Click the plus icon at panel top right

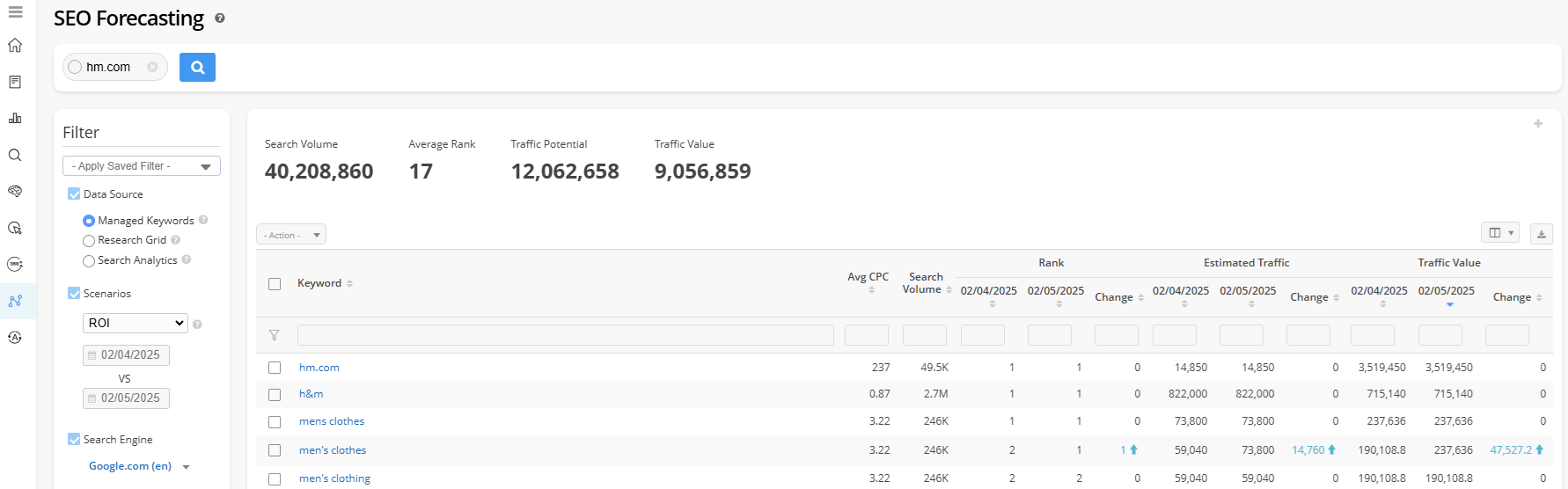(x=1538, y=124)
